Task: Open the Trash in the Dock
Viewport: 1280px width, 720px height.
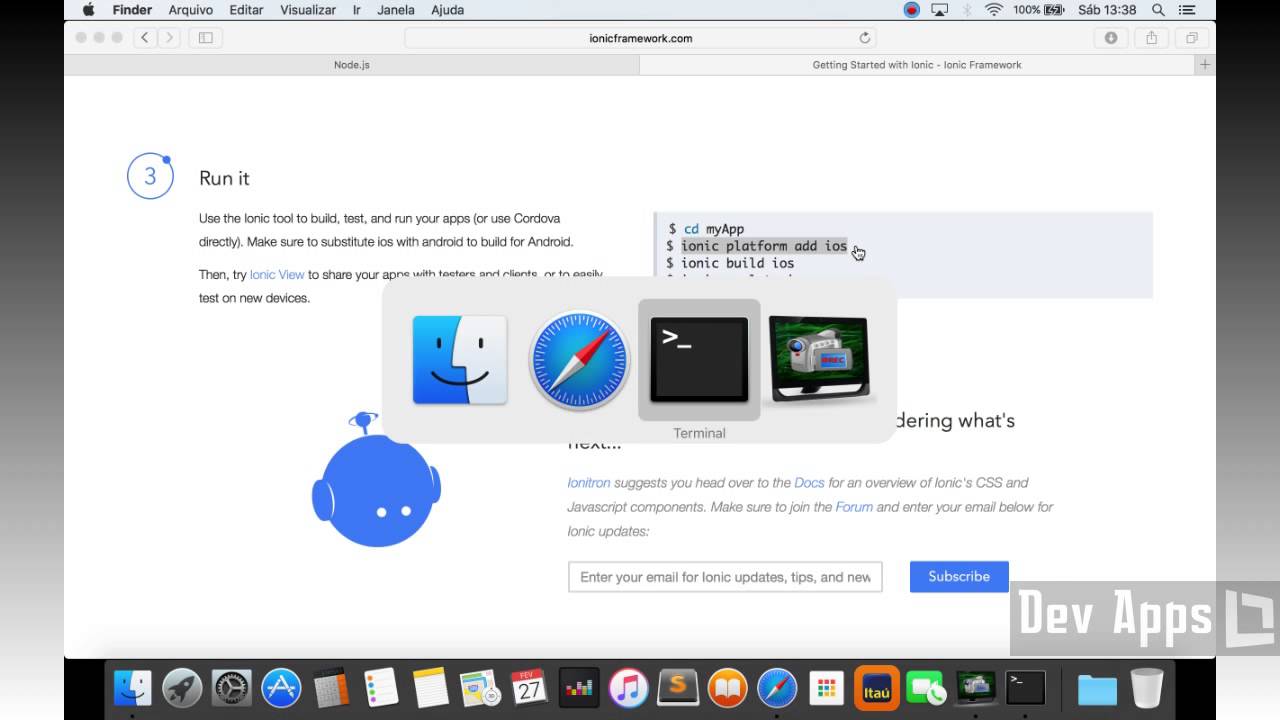Action: [1147, 688]
